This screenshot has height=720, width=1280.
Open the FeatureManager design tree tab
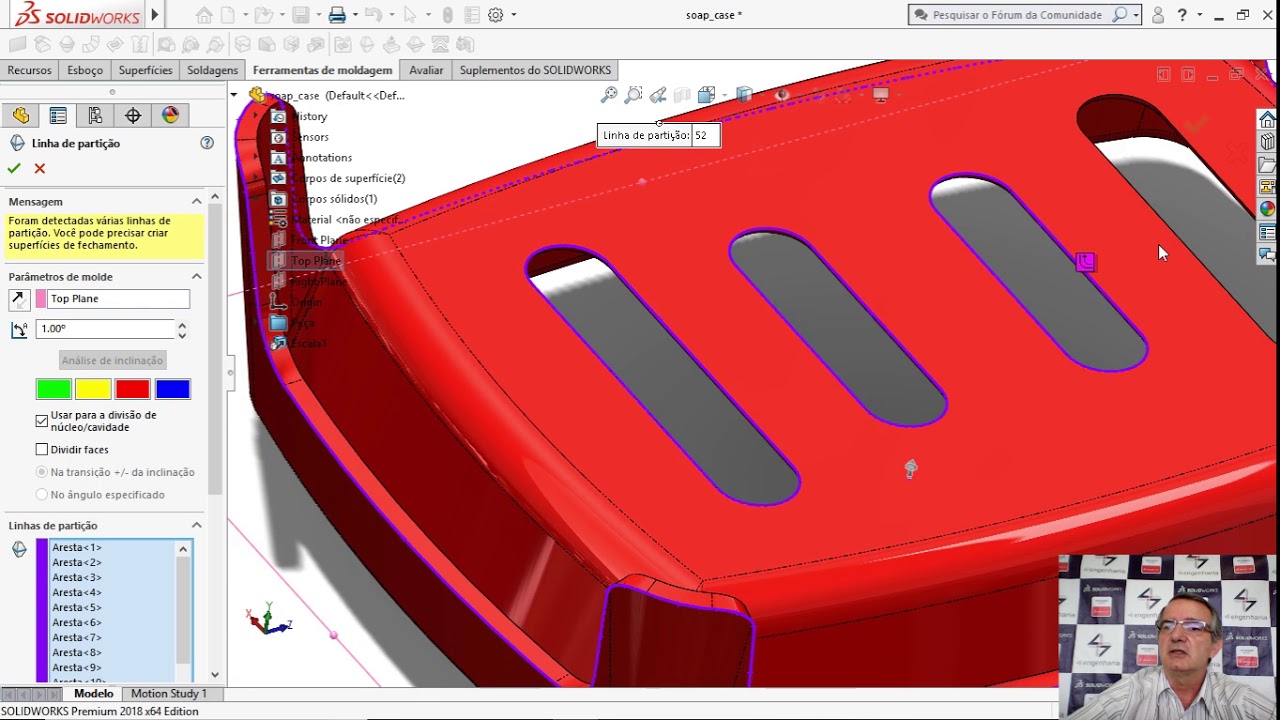click(x=21, y=115)
